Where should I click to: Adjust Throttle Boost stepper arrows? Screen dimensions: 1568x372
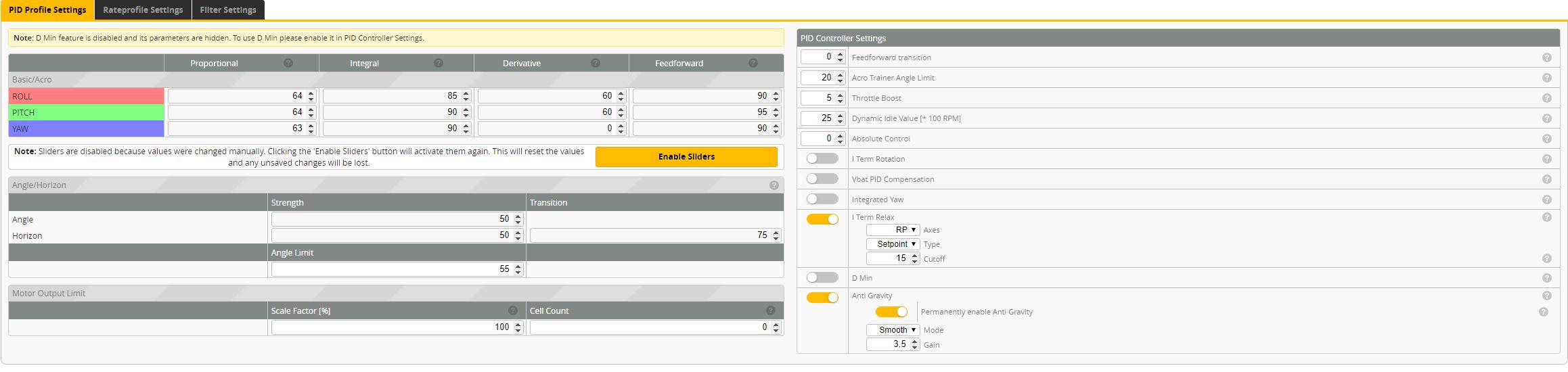(841, 98)
